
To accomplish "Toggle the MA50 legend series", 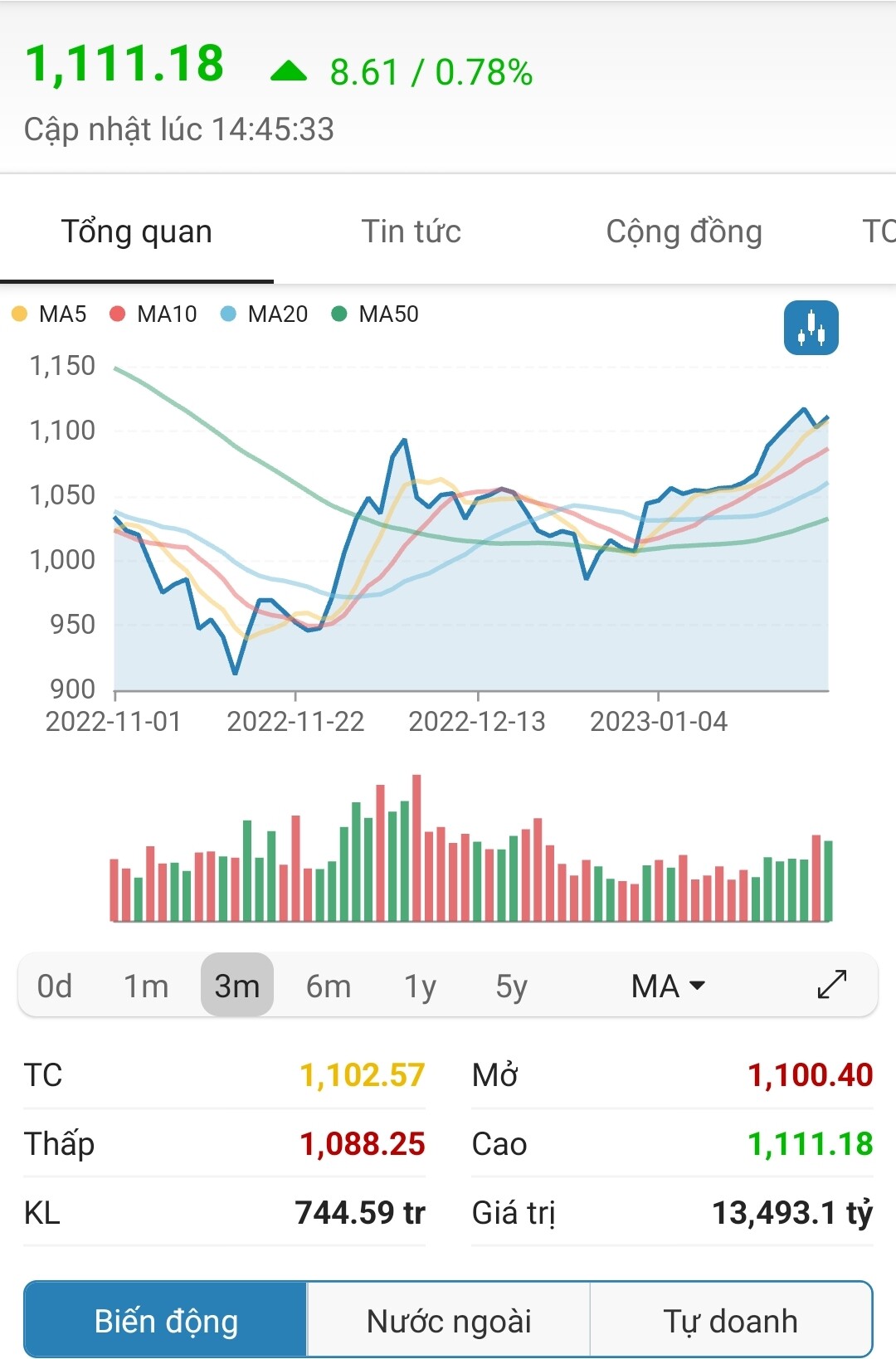I will click(376, 314).
